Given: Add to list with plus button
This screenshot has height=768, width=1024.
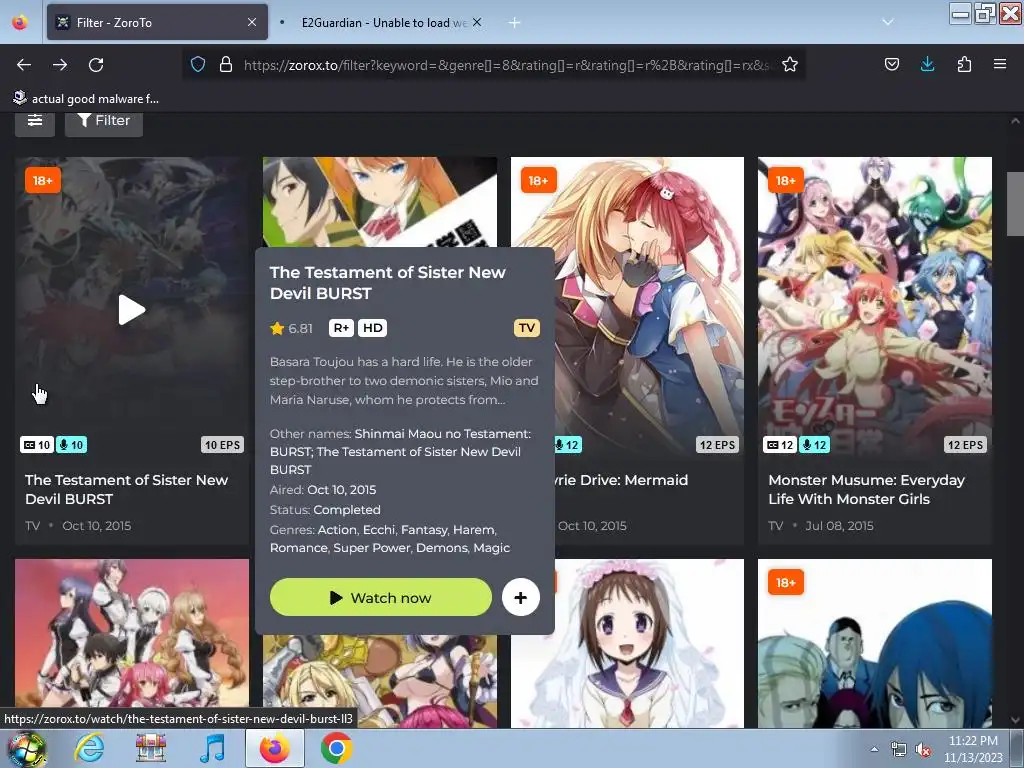Looking at the screenshot, I should coord(520,598).
